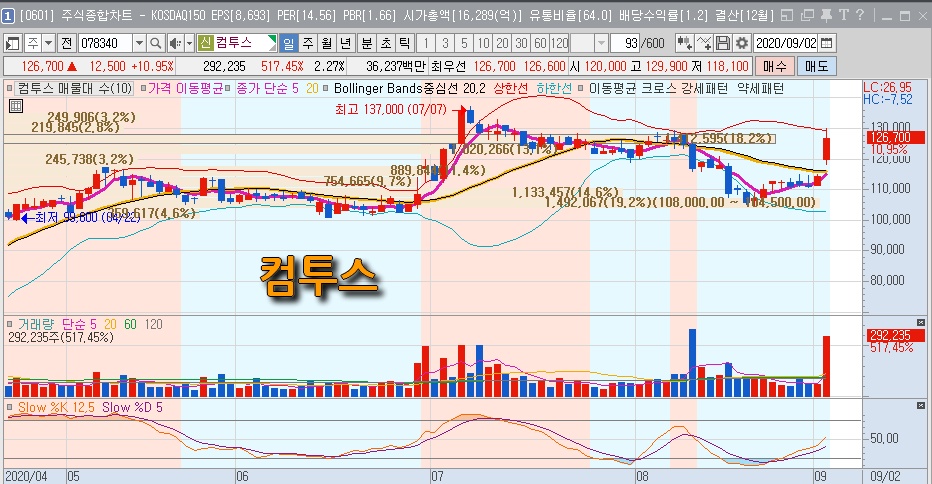Click the speaker sound icon
The image size is (932, 484).
pos(175,43)
